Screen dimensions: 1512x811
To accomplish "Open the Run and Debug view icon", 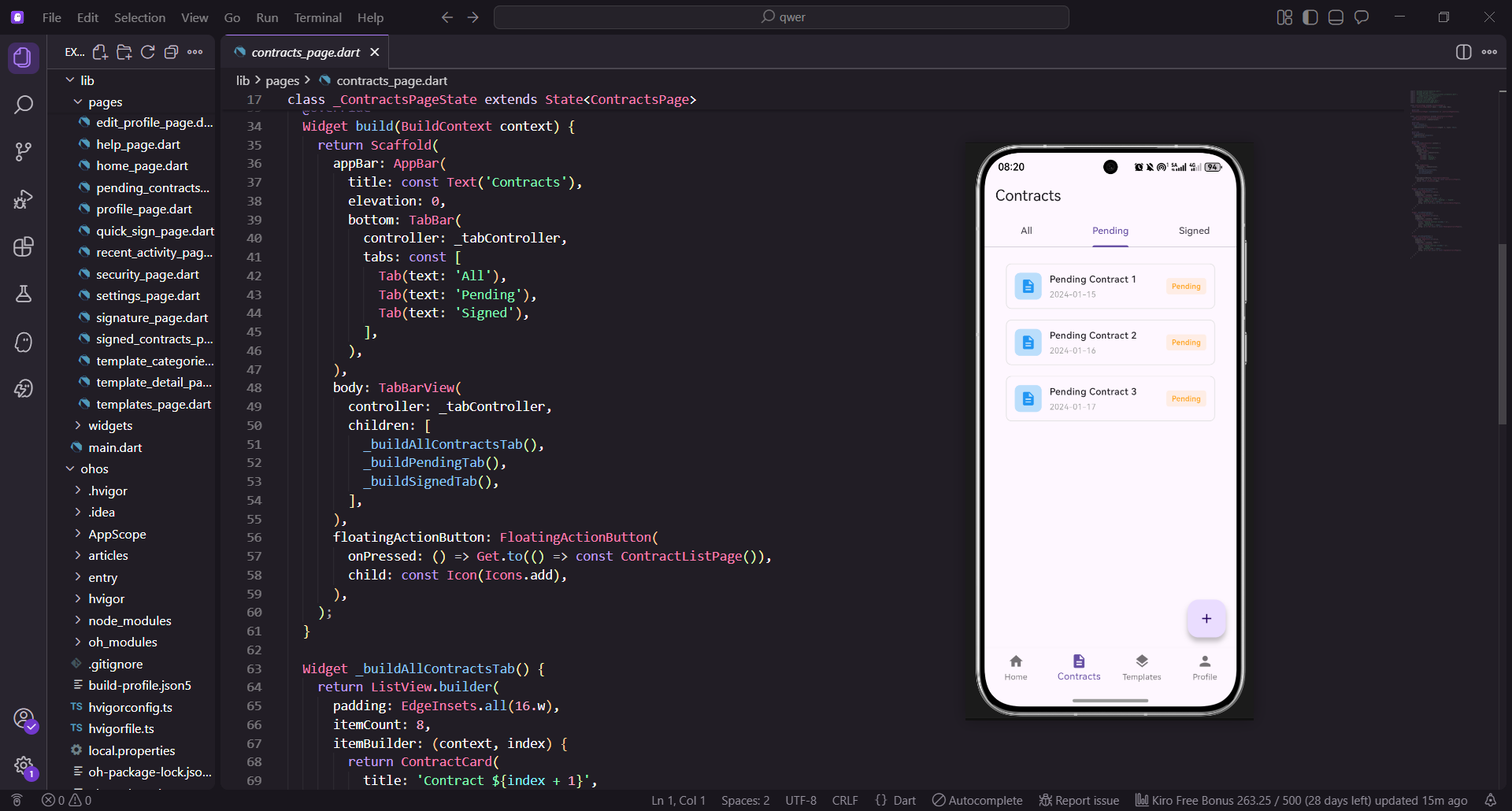I will [24, 199].
